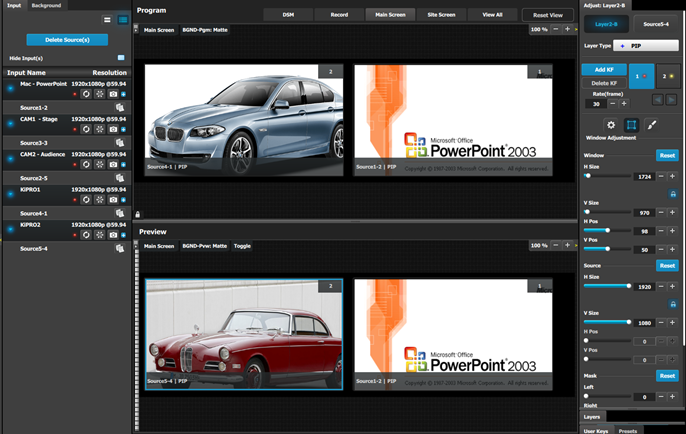
Task: Open the brush/color adjustment icon
Action: coord(651,125)
